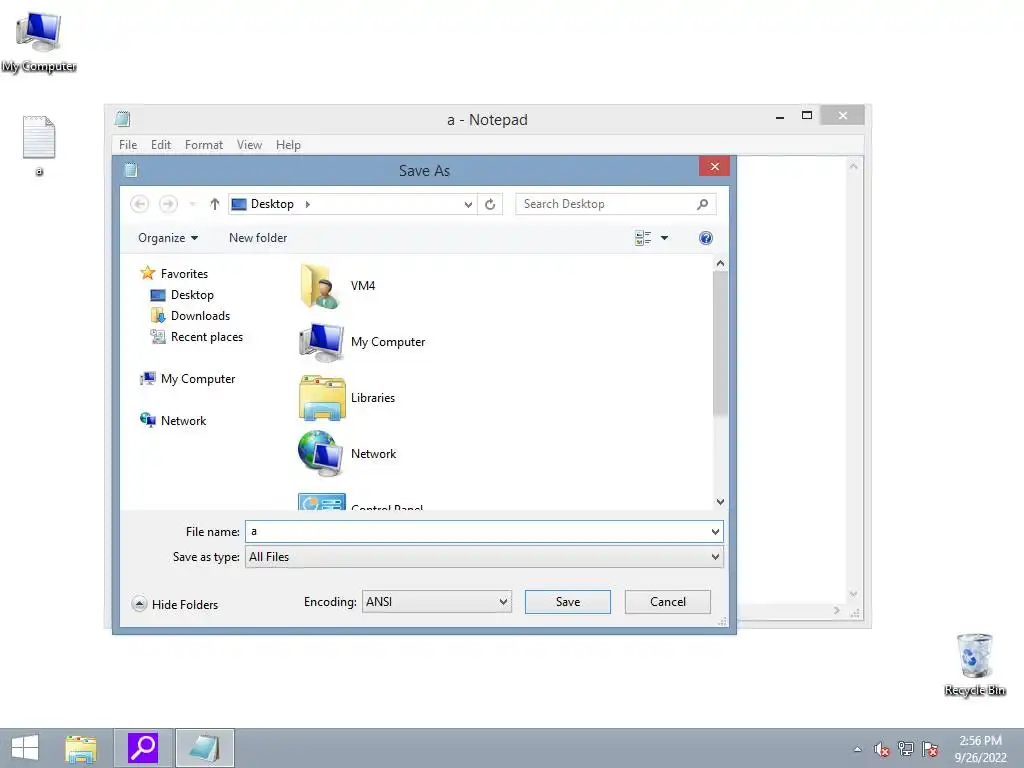Image resolution: width=1024 pixels, height=768 pixels.
Task: Select Recent places in navigation pane
Action: (x=206, y=337)
